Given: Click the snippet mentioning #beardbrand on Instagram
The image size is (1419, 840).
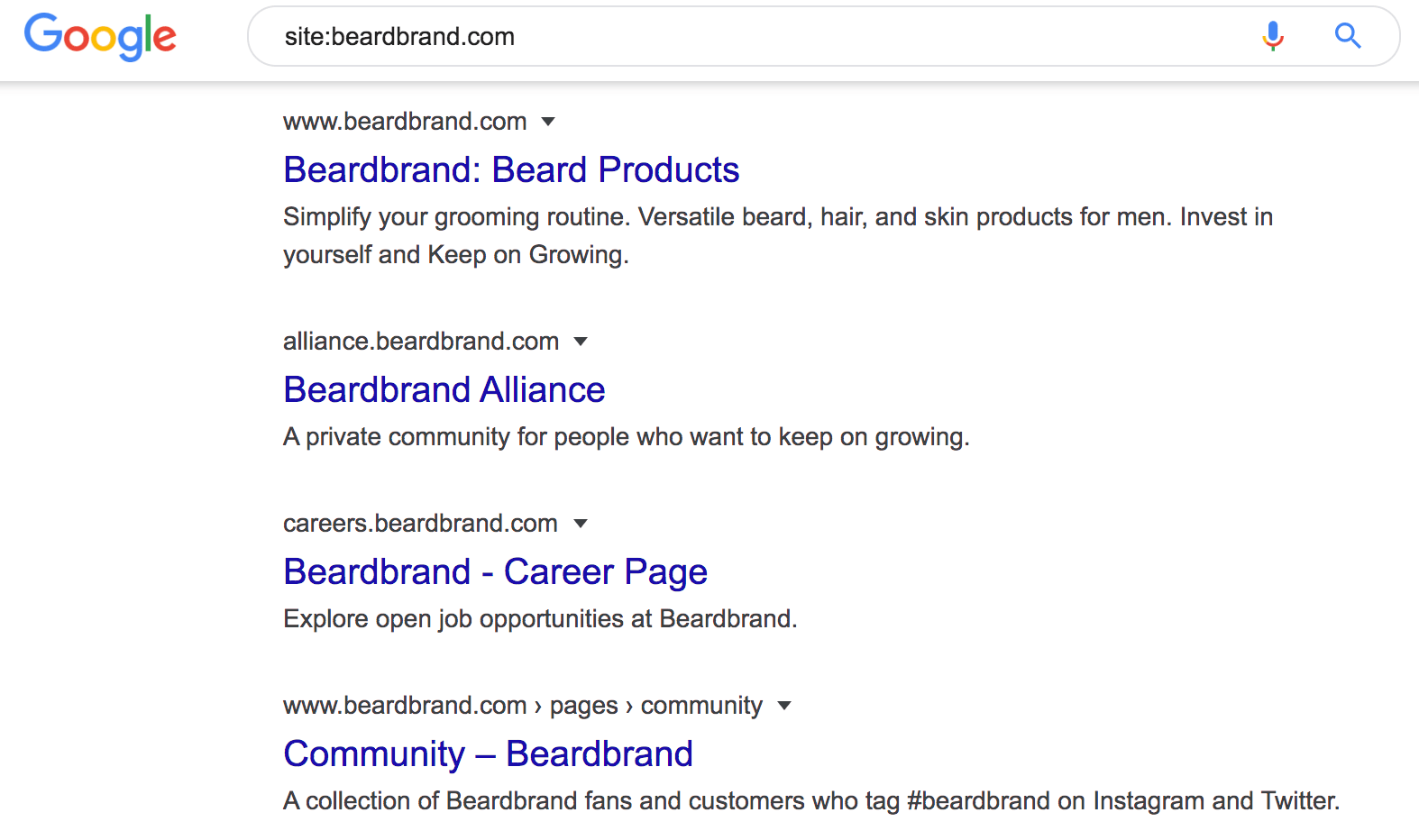Looking at the screenshot, I should coord(811,801).
